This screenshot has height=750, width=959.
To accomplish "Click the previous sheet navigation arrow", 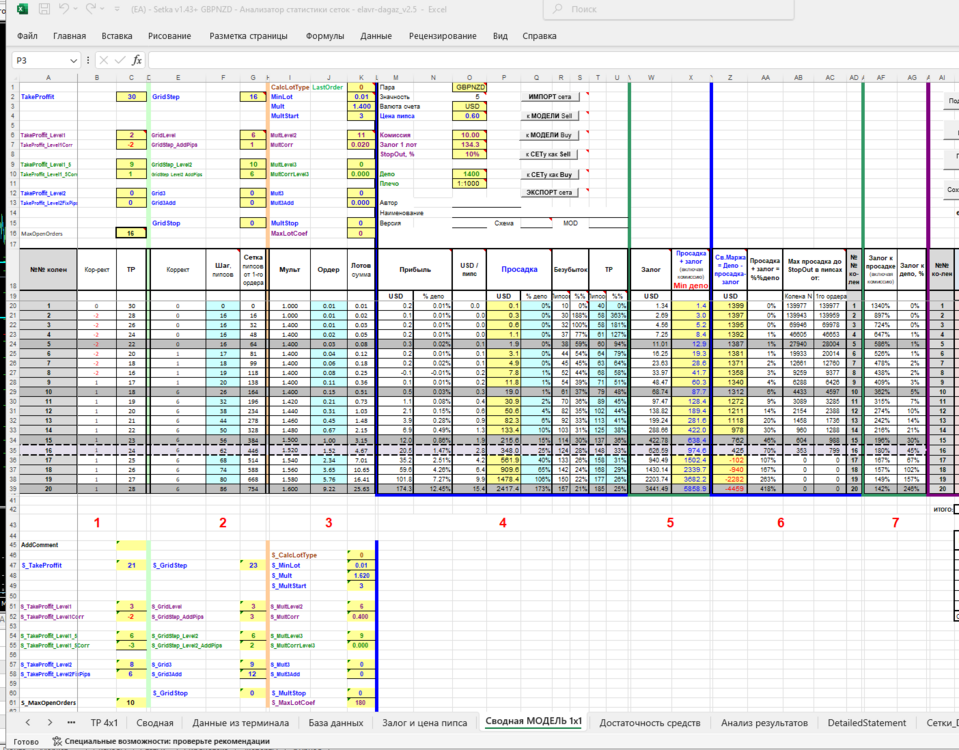I will coord(28,722).
